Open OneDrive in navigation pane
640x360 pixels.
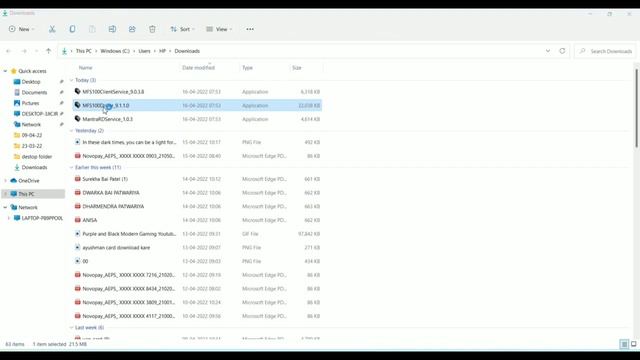29,180
